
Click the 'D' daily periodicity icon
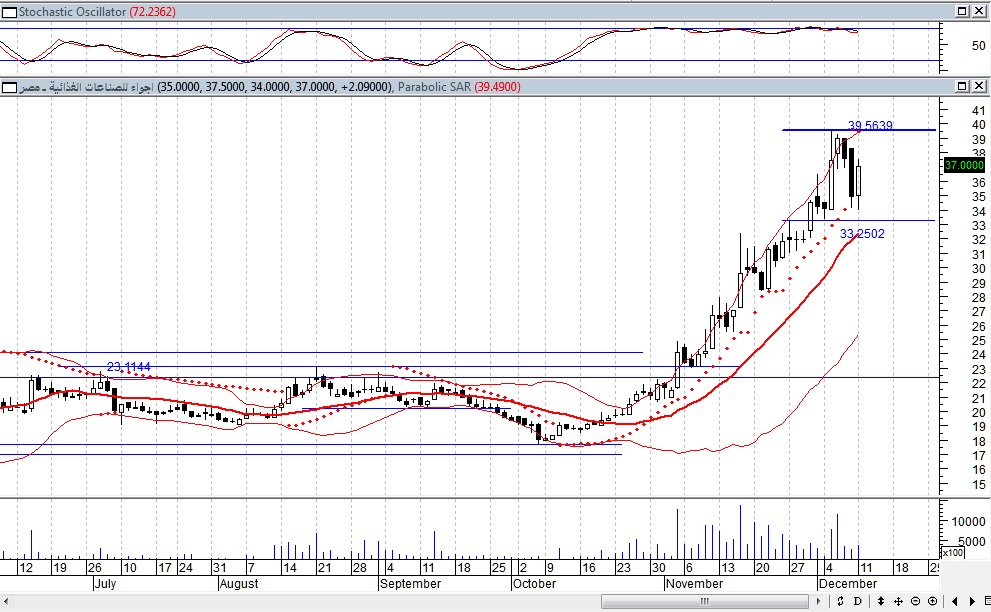click(x=858, y=601)
